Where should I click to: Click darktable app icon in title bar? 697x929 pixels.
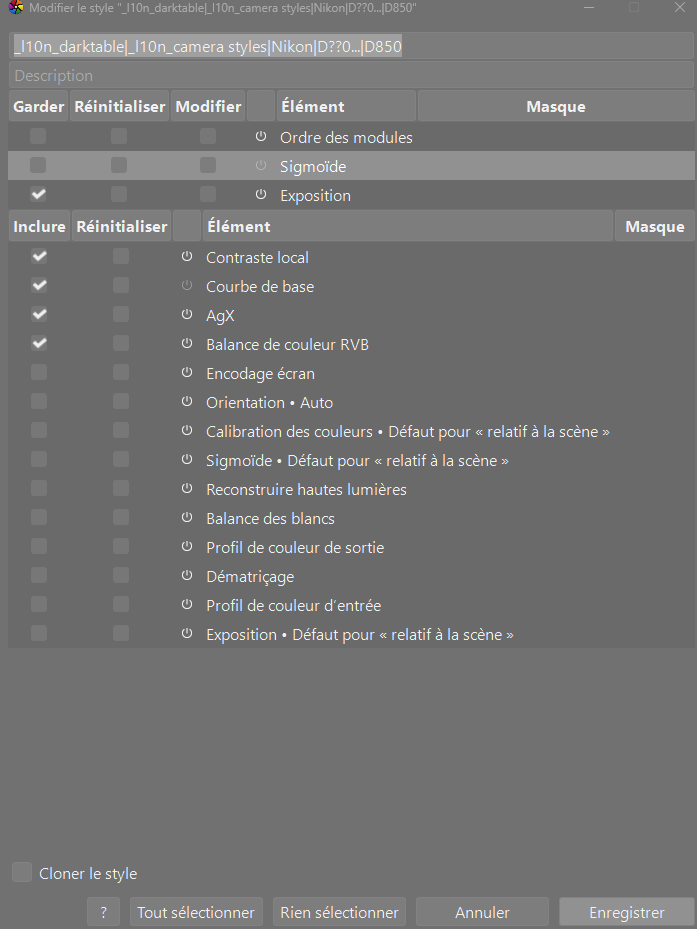click(16, 8)
